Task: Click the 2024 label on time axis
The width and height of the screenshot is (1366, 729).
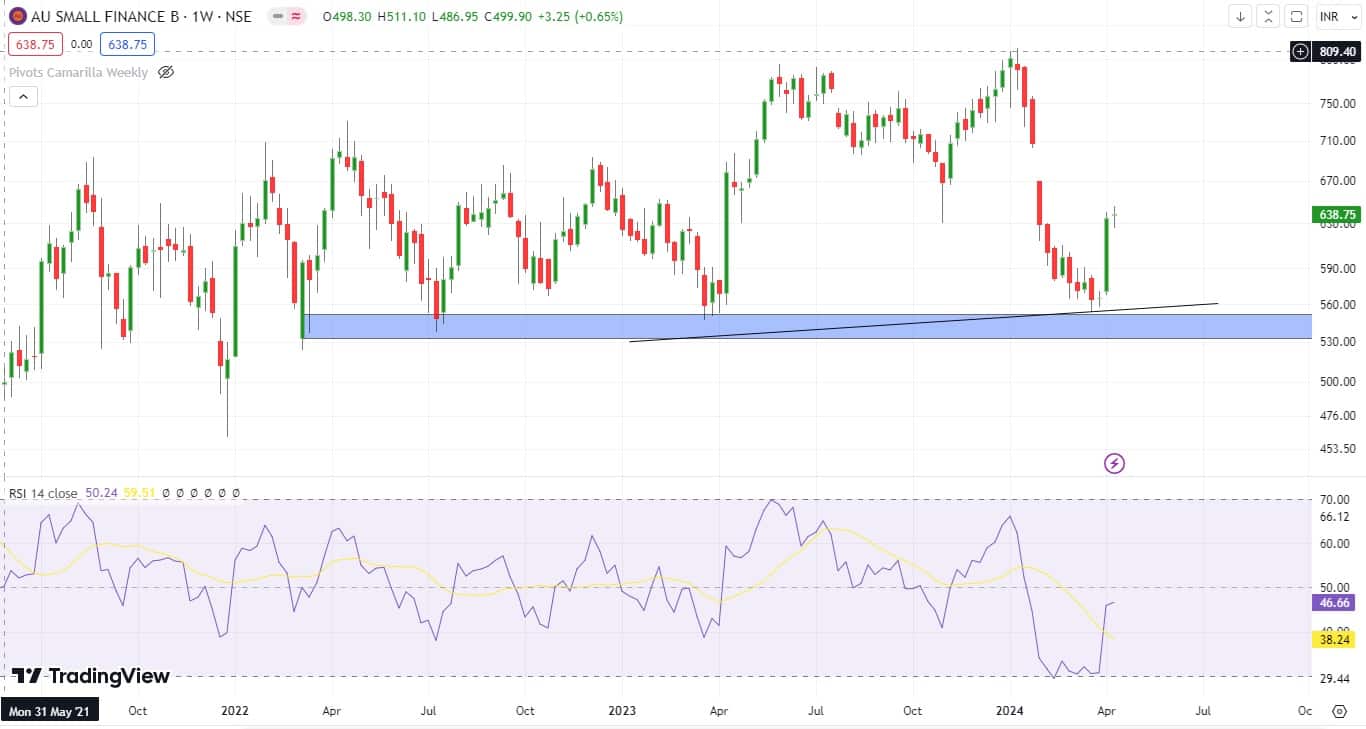Action: pos(1009,711)
